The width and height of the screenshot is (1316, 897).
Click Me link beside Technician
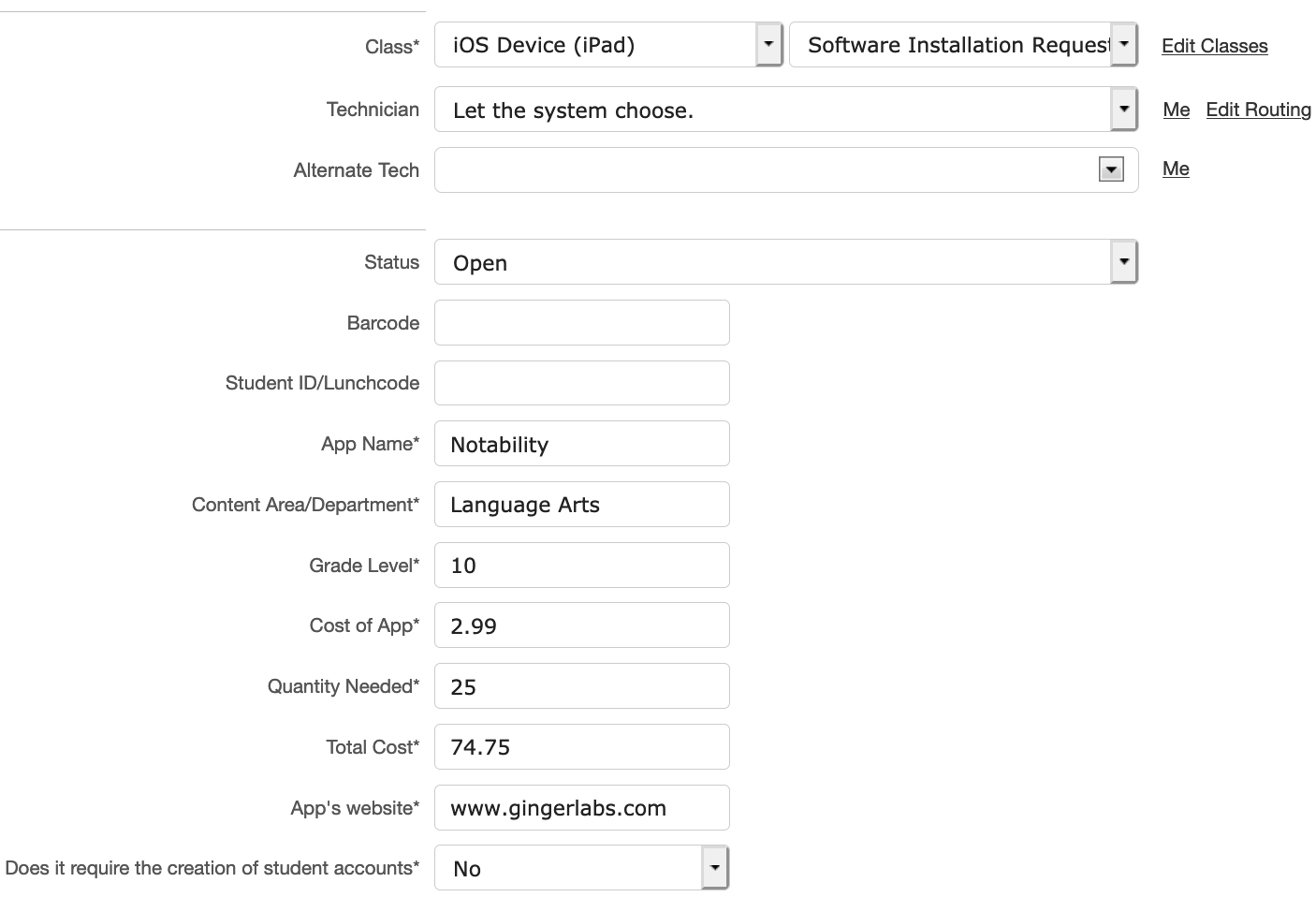[1176, 110]
